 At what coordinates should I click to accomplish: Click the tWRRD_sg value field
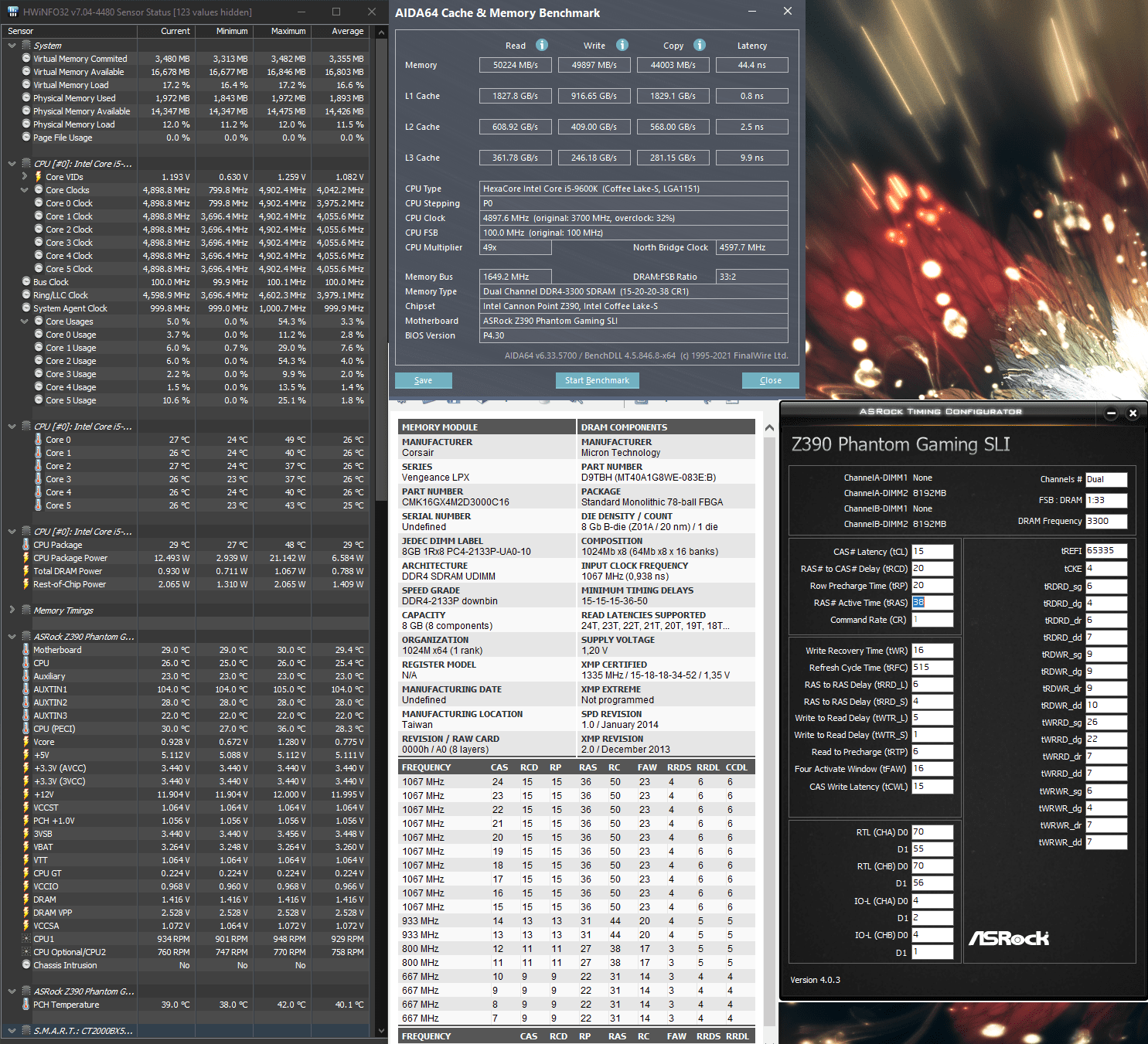(x=1106, y=723)
